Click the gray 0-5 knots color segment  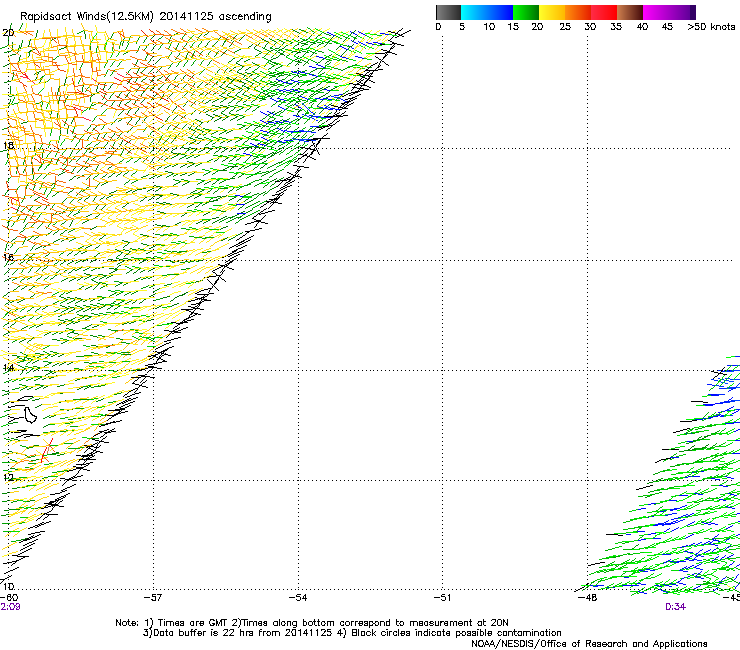click(x=448, y=12)
